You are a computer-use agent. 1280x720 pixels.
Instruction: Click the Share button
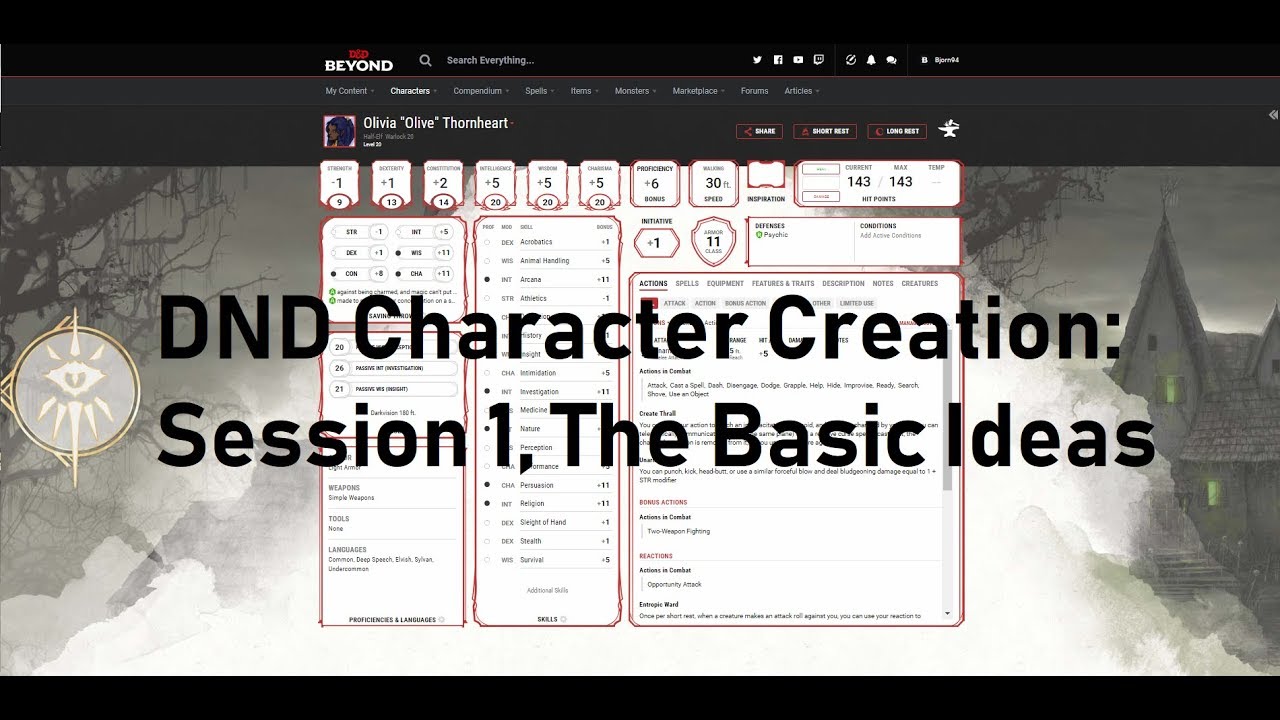pos(759,131)
